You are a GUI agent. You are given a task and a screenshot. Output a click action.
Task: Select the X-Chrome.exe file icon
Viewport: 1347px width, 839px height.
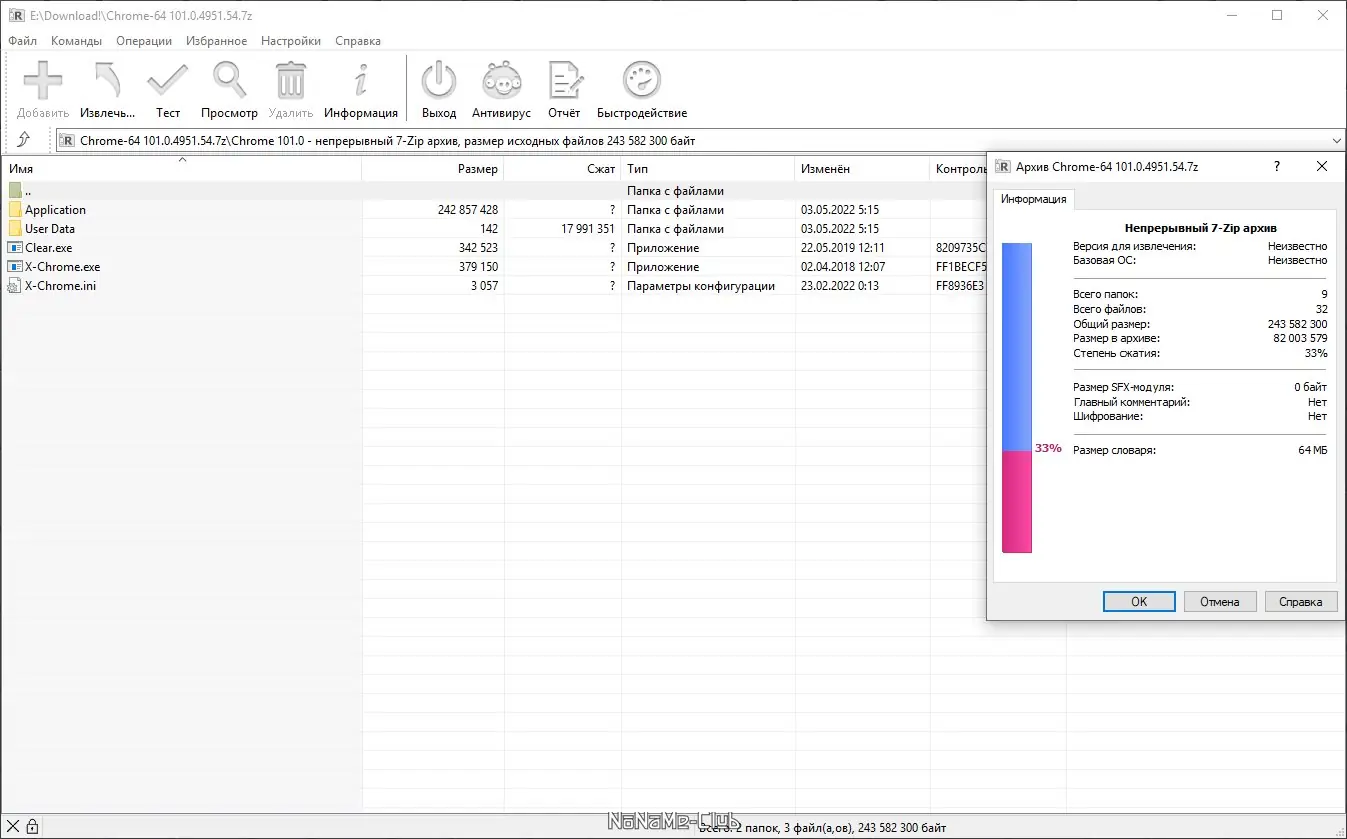click(15, 267)
